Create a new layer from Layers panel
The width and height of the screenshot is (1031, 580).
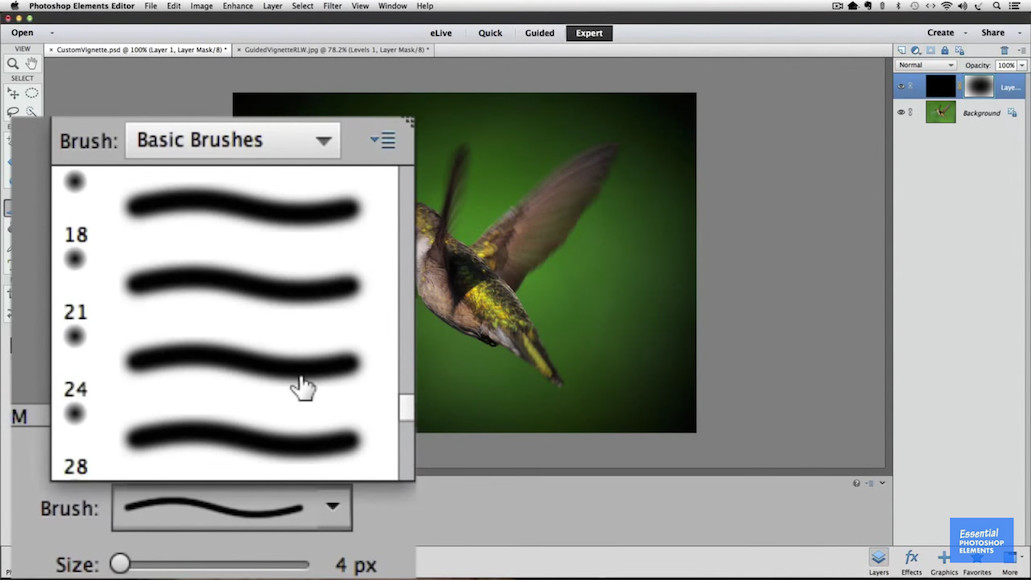click(x=901, y=51)
